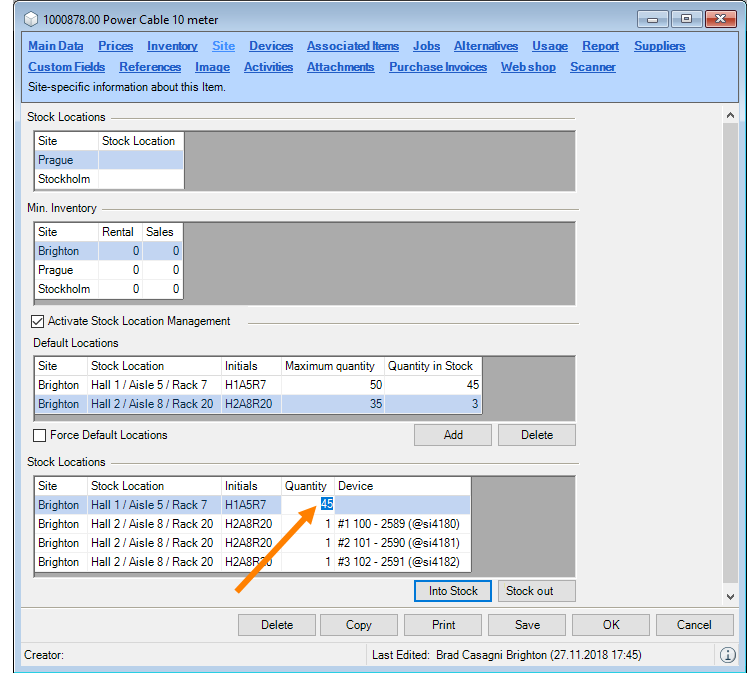
Task: Add a new default location
Action: (x=453, y=435)
